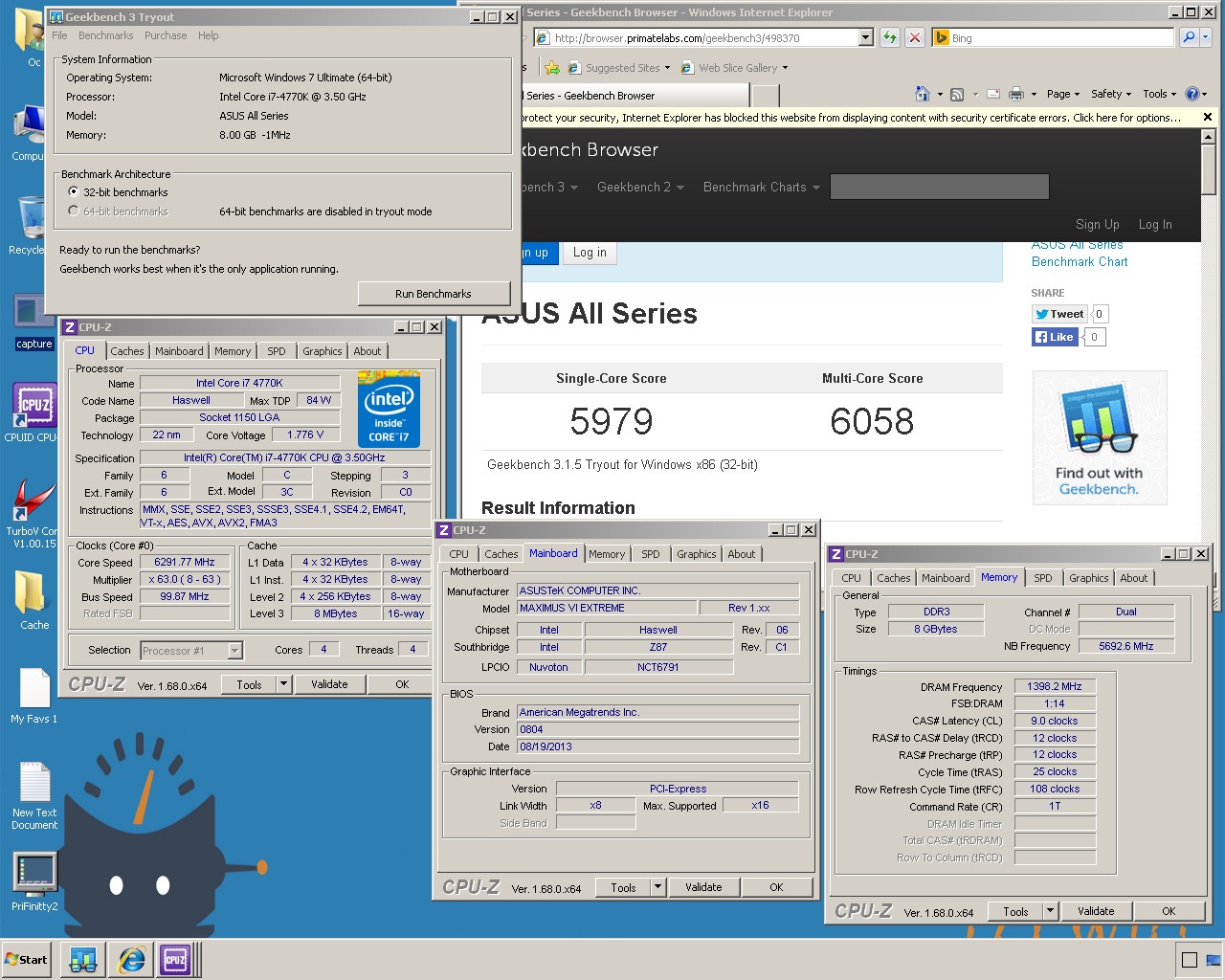Open the Suggested Sites dropdown

click(667, 68)
